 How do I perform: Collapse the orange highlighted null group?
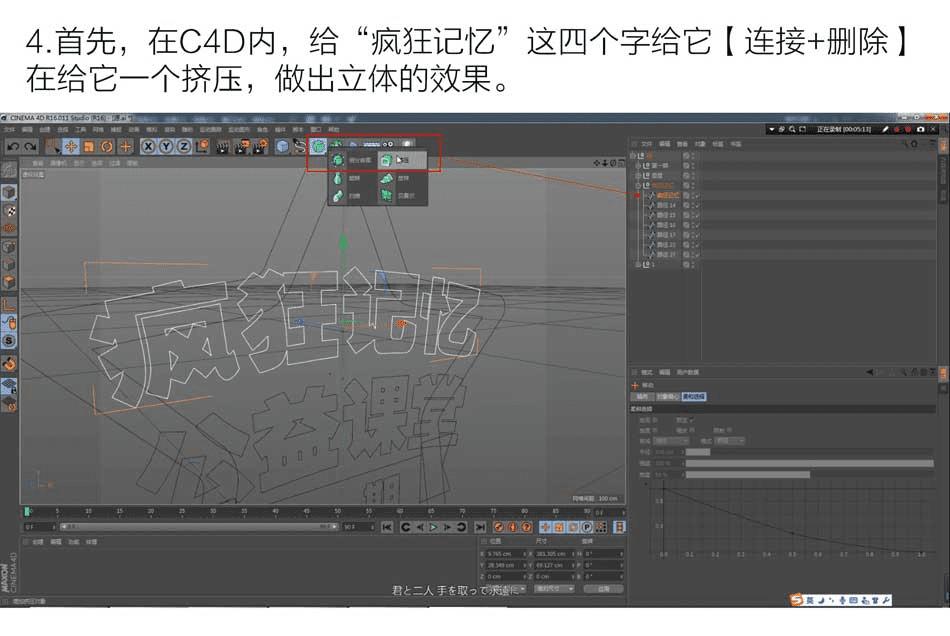click(x=637, y=185)
